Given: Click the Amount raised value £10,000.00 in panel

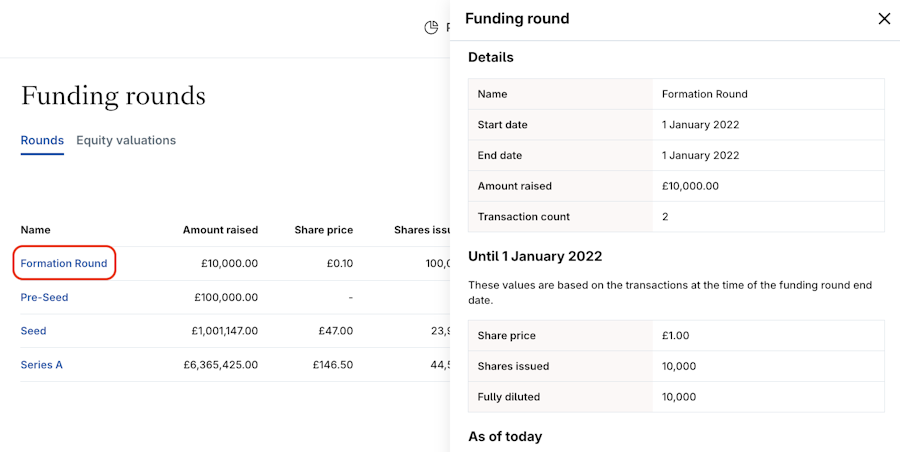Looking at the screenshot, I should [690, 186].
